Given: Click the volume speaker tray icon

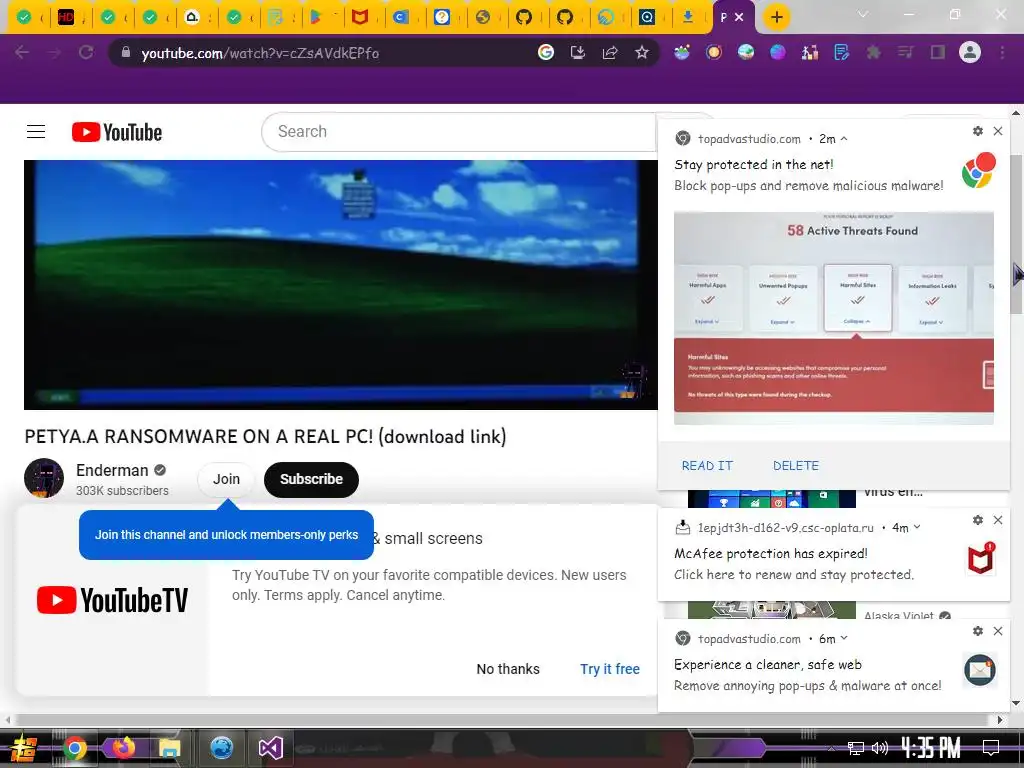Looking at the screenshot, I should point(880,748).
